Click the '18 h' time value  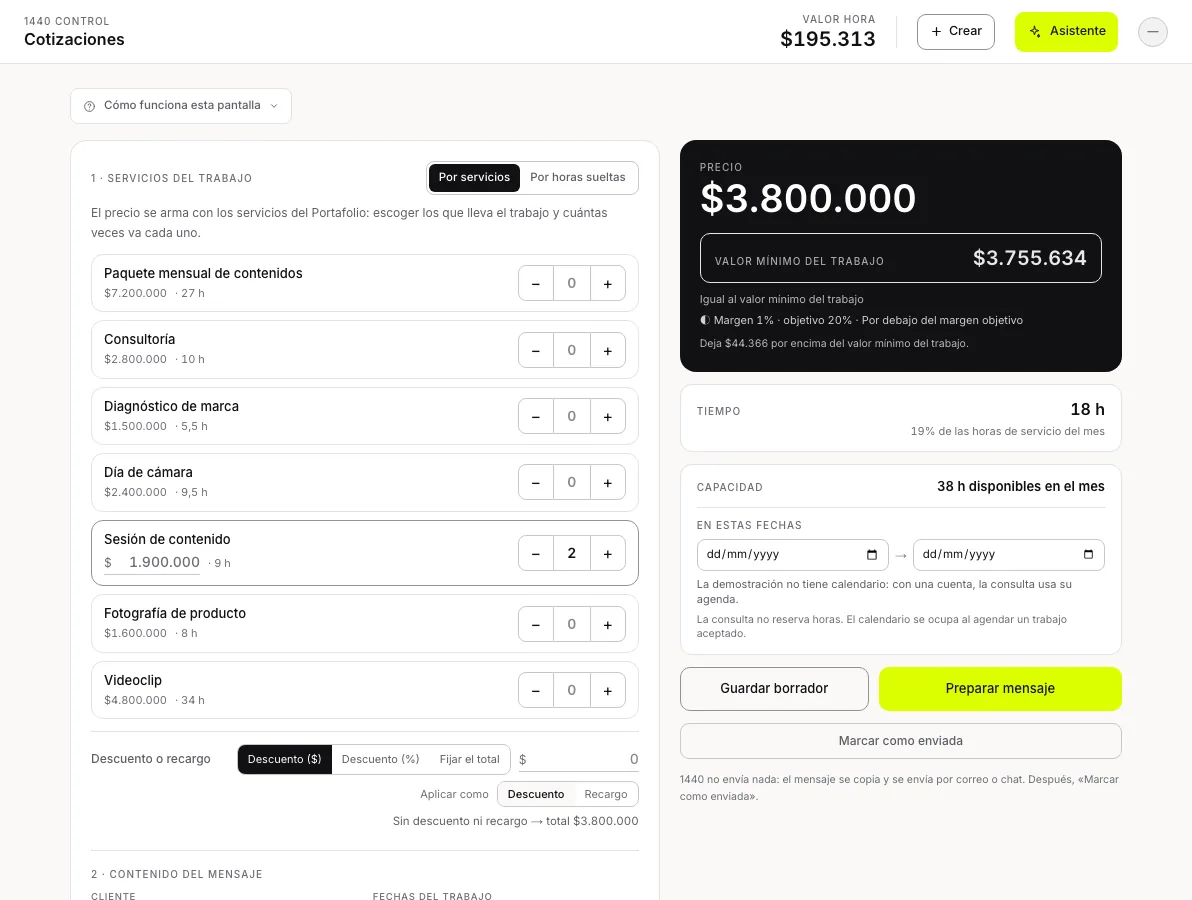point(1087,410)
